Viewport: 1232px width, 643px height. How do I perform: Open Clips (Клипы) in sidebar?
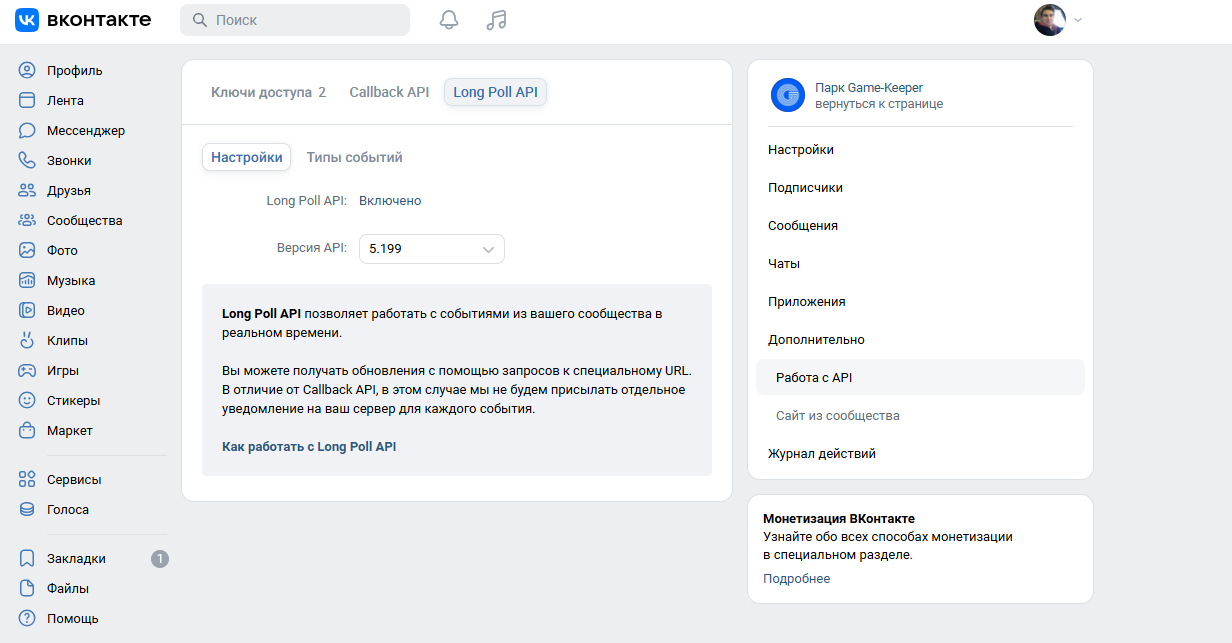pyautogui.click(x=67, y=341)
